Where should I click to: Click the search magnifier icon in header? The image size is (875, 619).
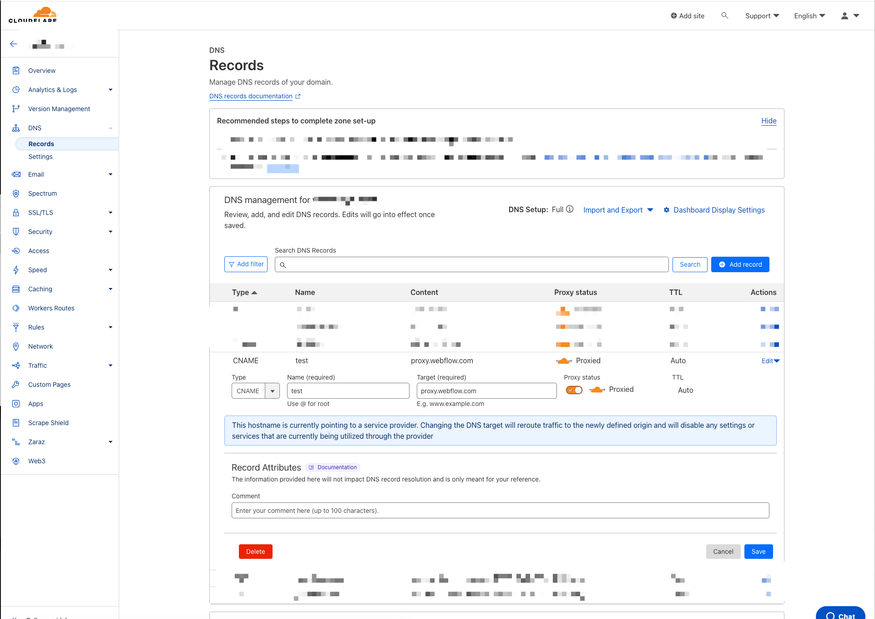tap(725, 16)
